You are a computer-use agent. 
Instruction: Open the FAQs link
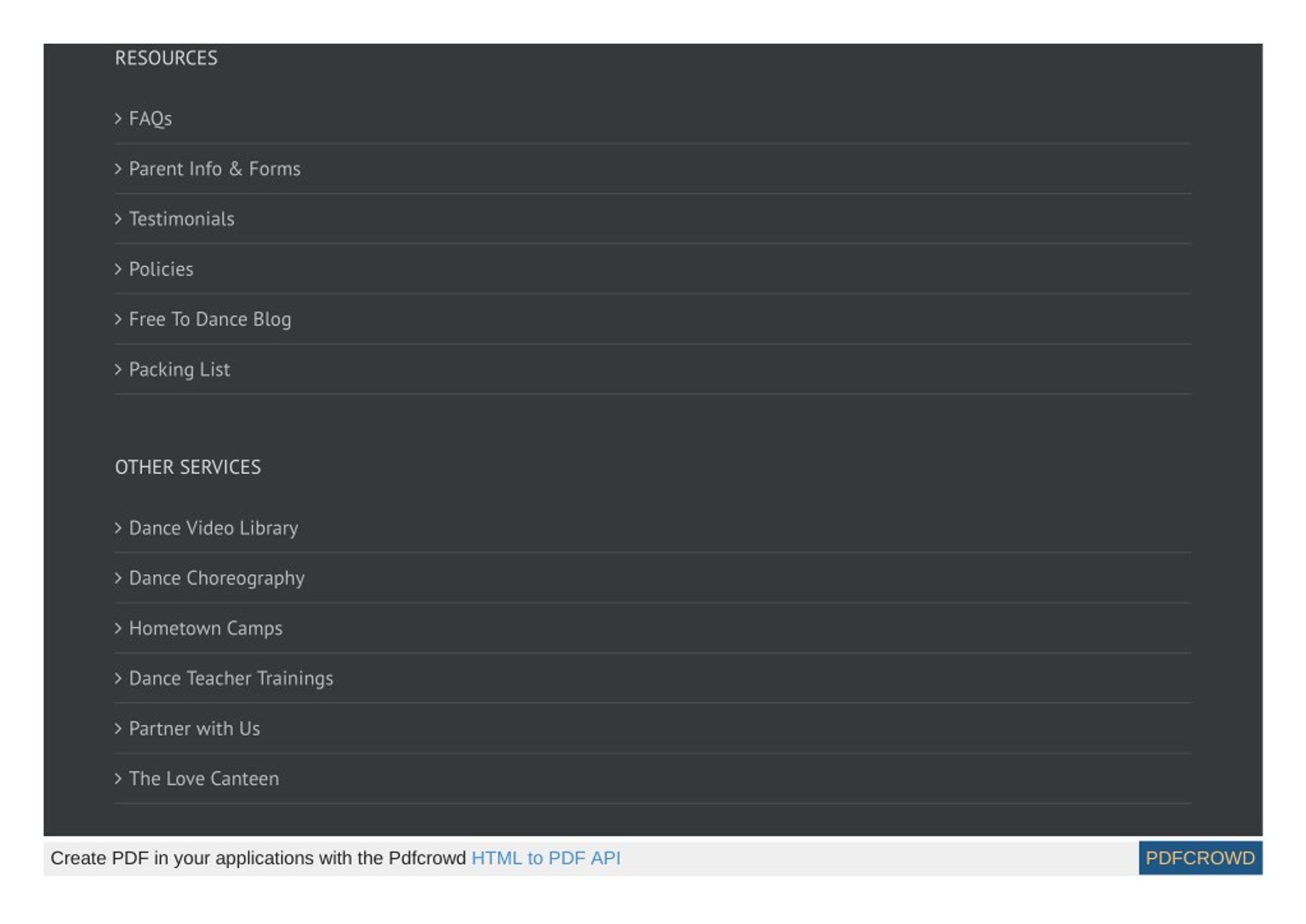tap(150, 119)
